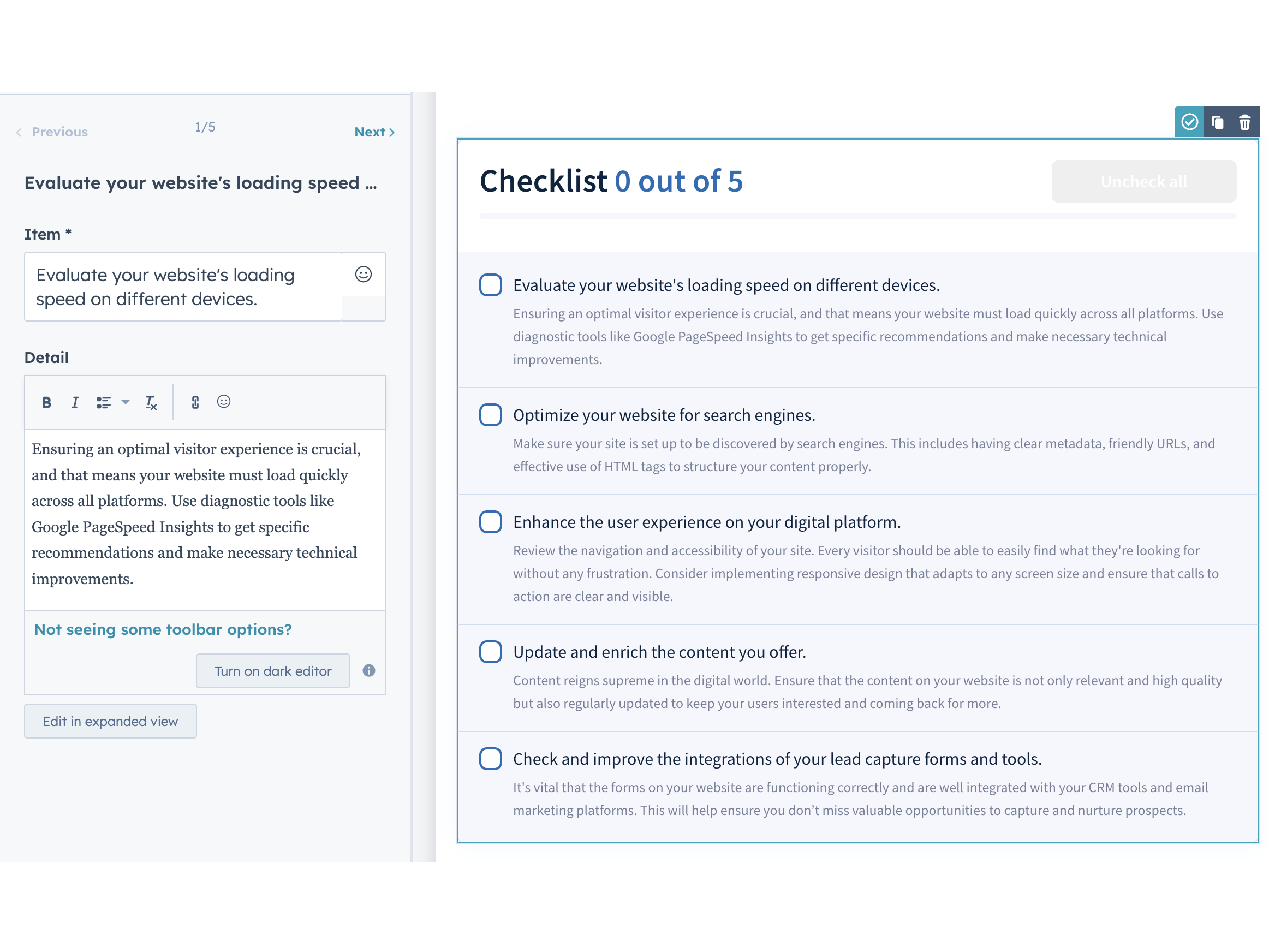Open emoji picker in Detail toolbar

point(224,402)
